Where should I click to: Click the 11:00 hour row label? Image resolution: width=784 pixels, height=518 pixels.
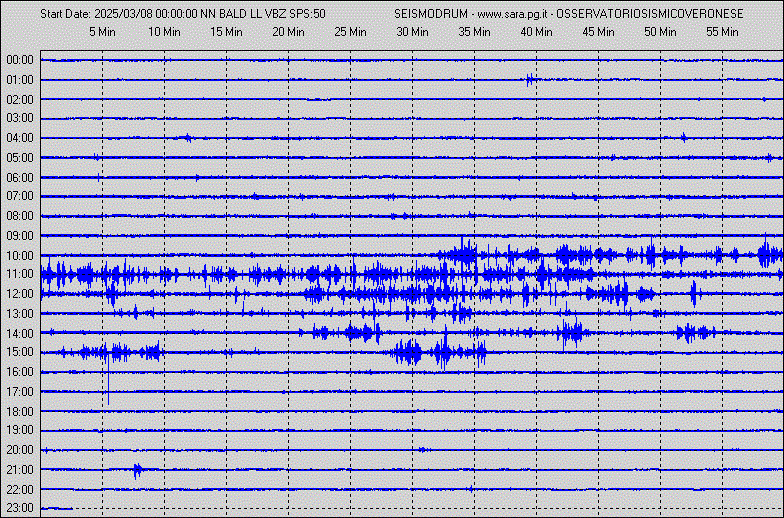pos(20,274)
